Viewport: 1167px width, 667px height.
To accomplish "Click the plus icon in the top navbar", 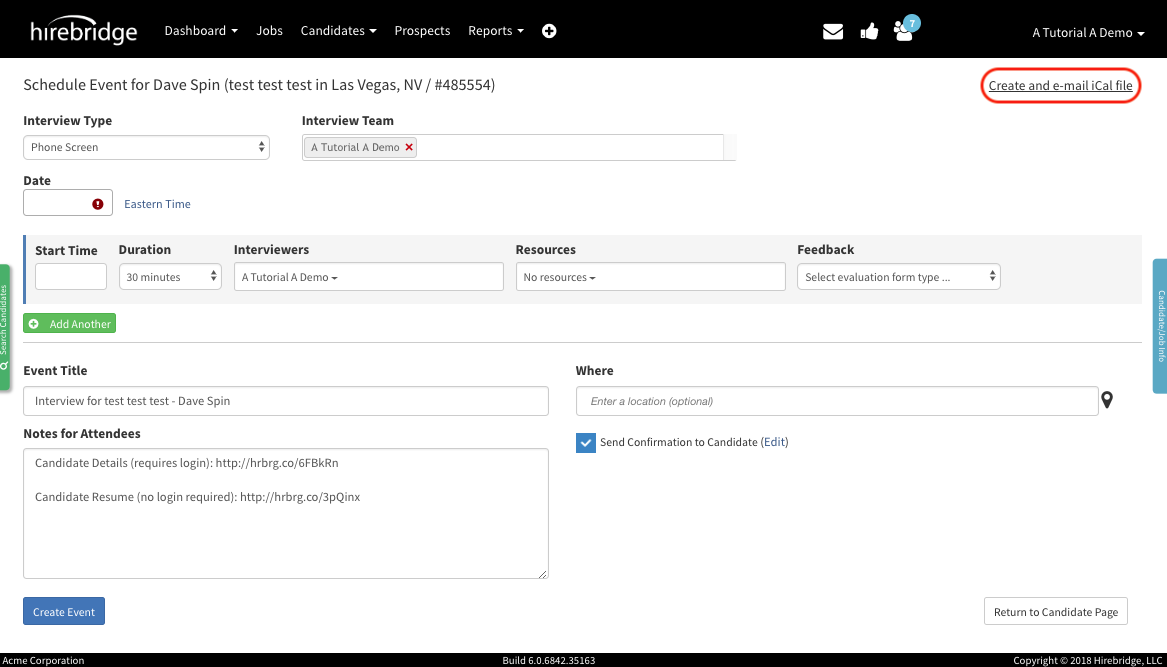I will tap(548, 31).
